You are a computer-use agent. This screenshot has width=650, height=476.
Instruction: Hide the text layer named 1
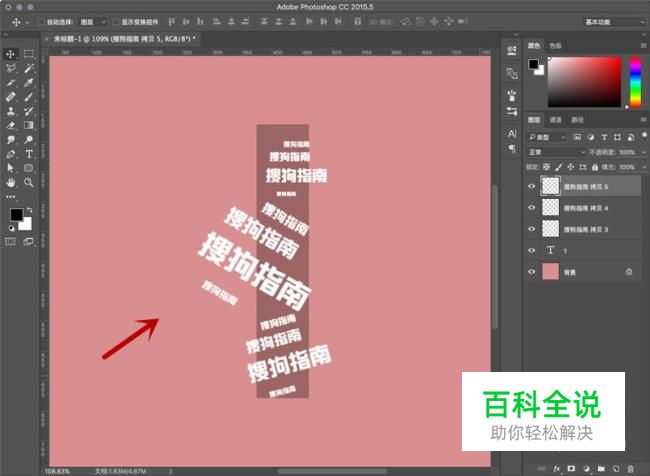pos(531,250)
